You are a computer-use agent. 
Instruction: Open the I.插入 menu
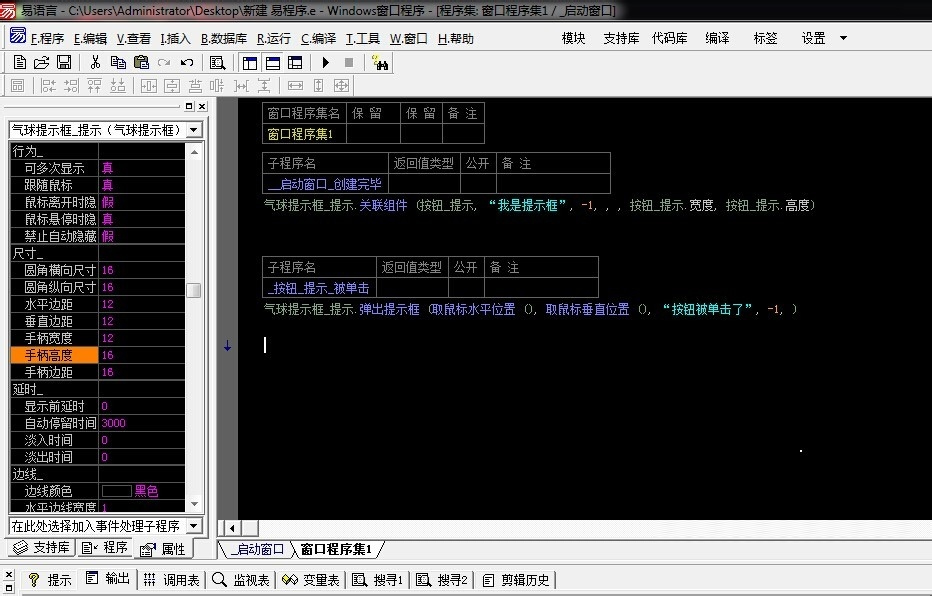point(175,39)
